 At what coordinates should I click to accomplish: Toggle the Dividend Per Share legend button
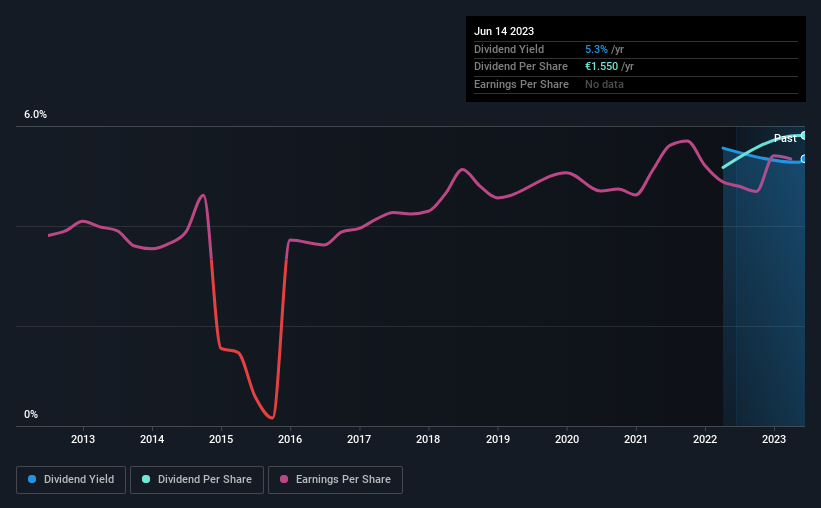coord(197,480)
